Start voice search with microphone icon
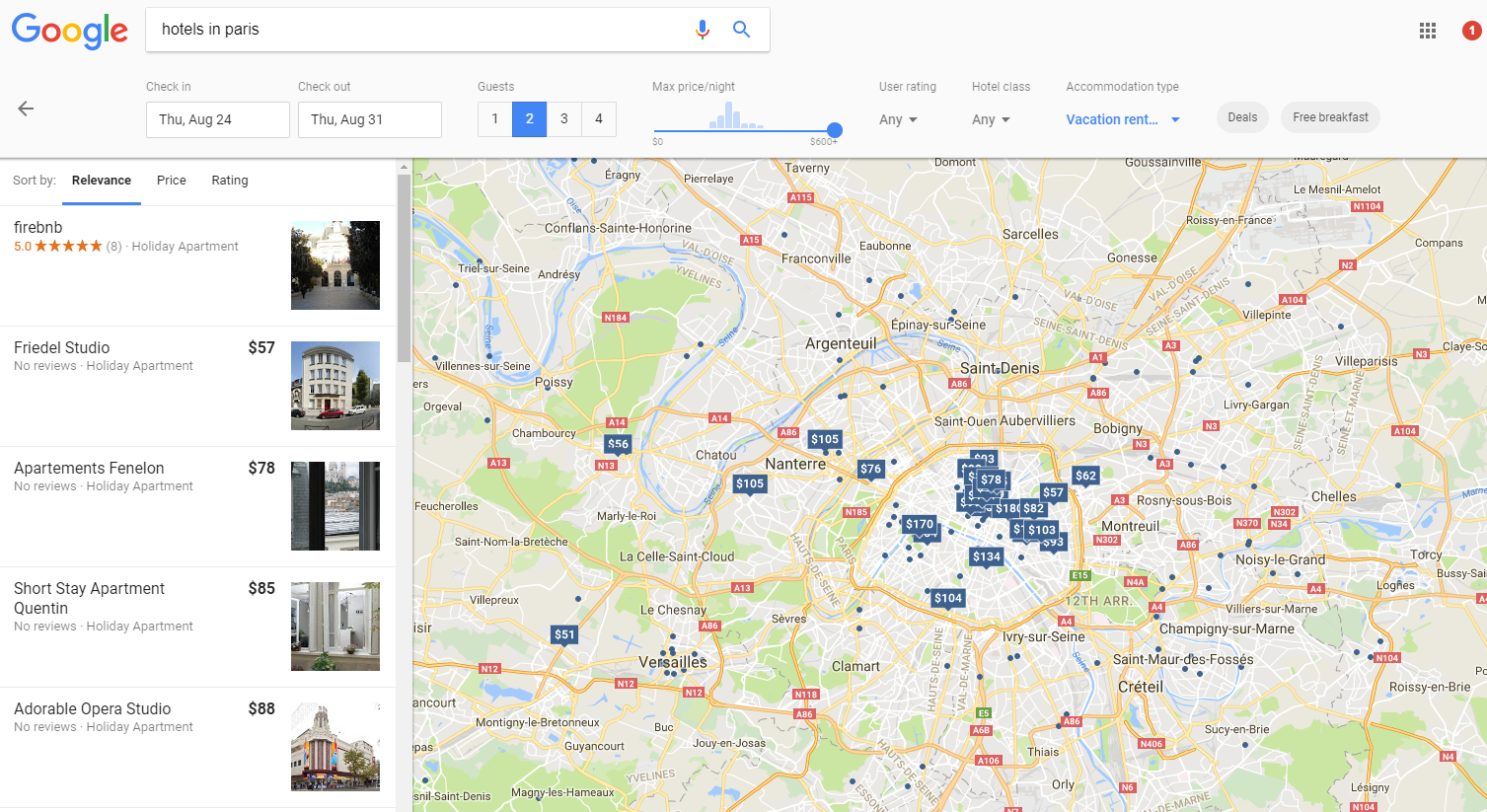This screenshot has width=1487, height=812. tap(702, 30)
